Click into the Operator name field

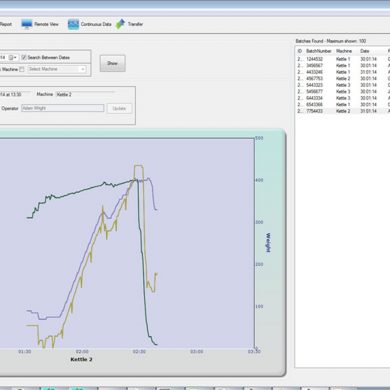click(x=63, y=108)
